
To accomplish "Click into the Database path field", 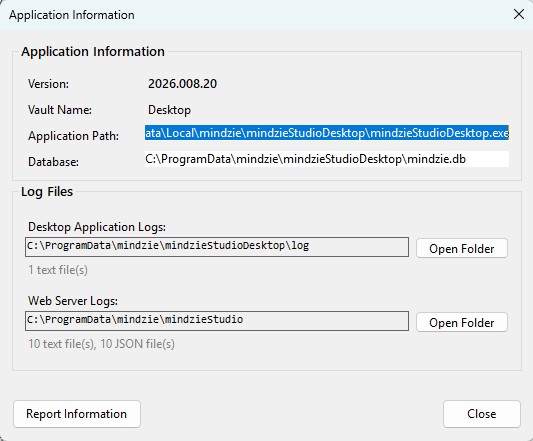I will tap(327, 159).
